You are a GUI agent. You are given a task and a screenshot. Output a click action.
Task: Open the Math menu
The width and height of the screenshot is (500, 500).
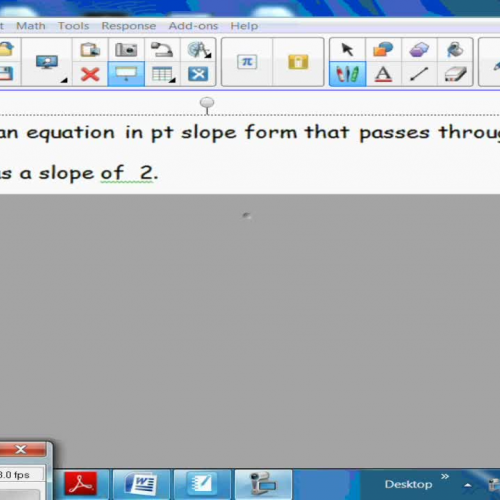pos(31,26)
